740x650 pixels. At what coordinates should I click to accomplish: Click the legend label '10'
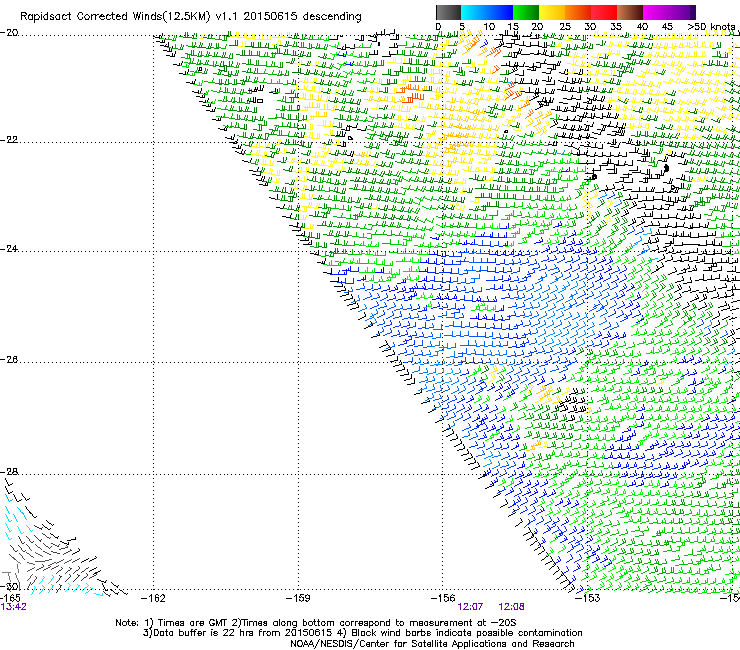(x=489, y=27)
